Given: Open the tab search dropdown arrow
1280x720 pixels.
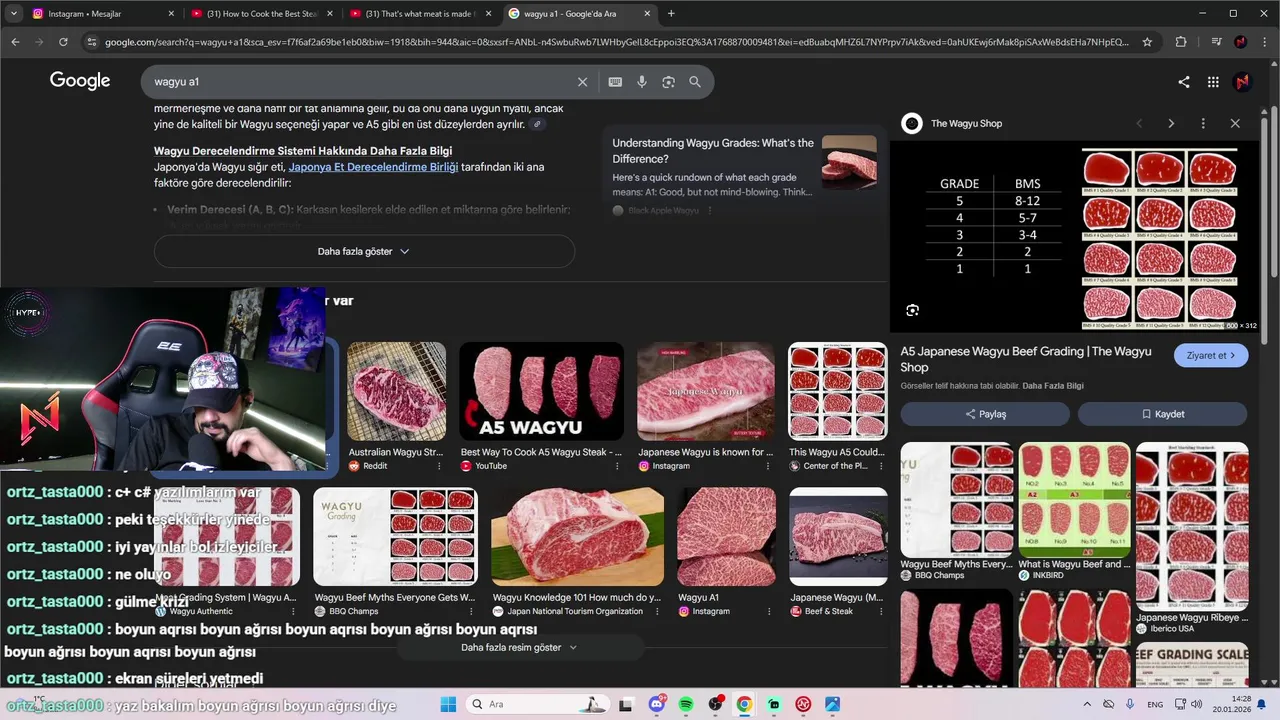Looking at the screenshot, I should tap(14, 14).
